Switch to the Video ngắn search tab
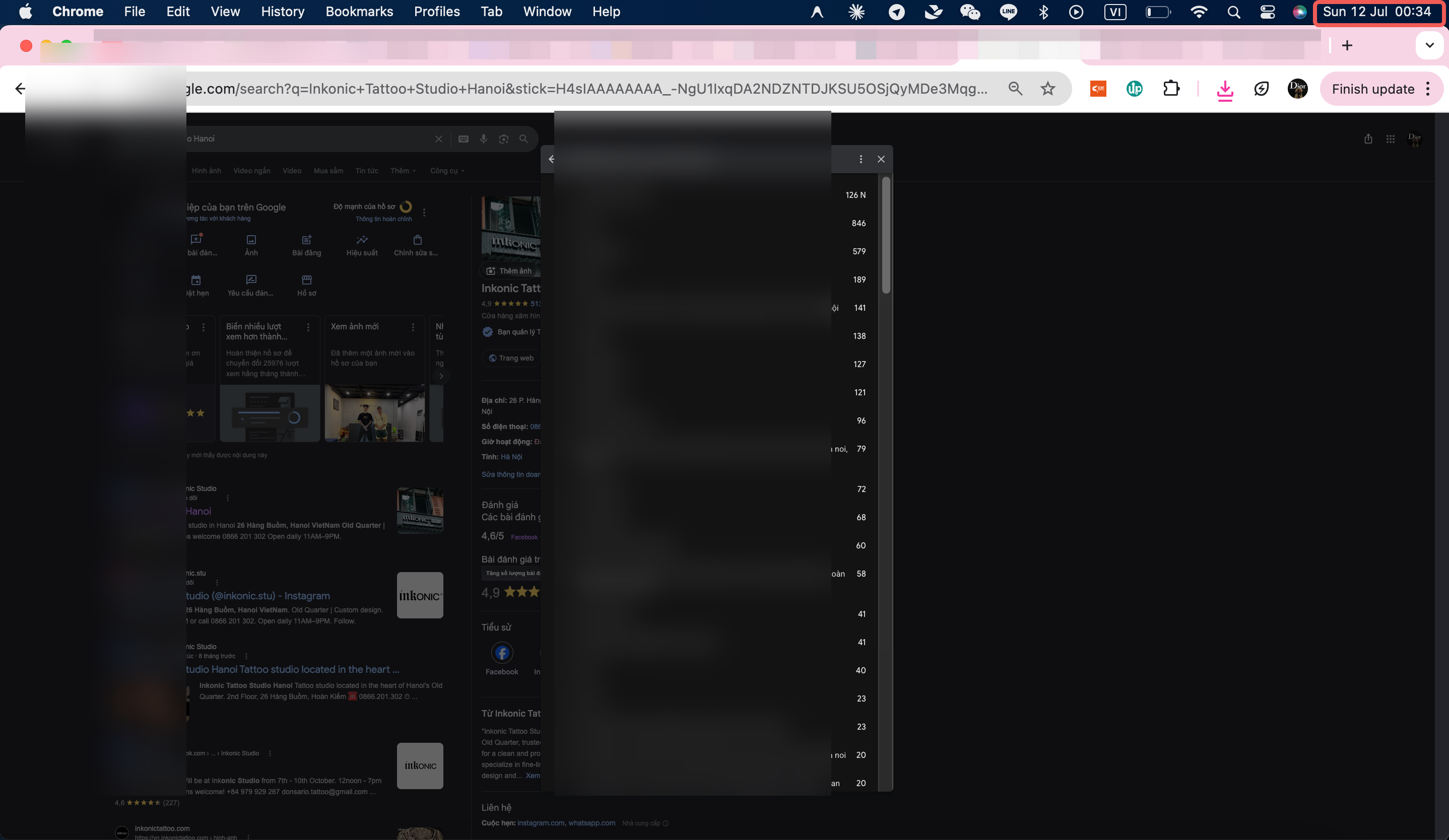Screen dimensions: 1449x840 tap(252, 171)
